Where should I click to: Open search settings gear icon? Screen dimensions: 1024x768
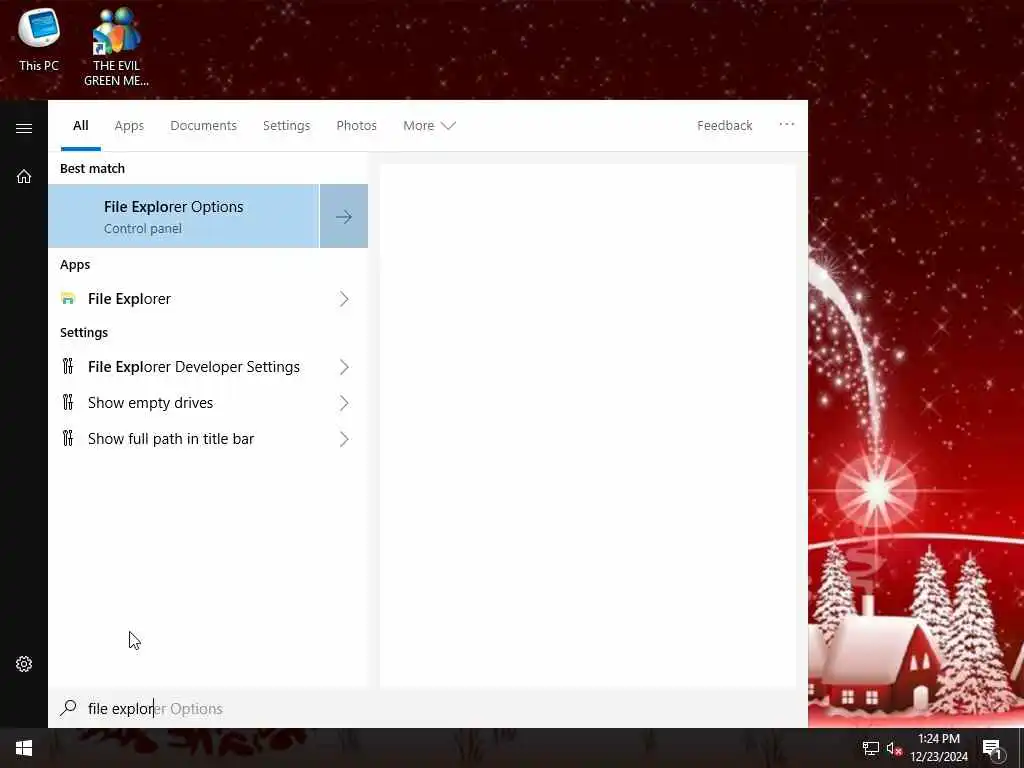[24, 664]
